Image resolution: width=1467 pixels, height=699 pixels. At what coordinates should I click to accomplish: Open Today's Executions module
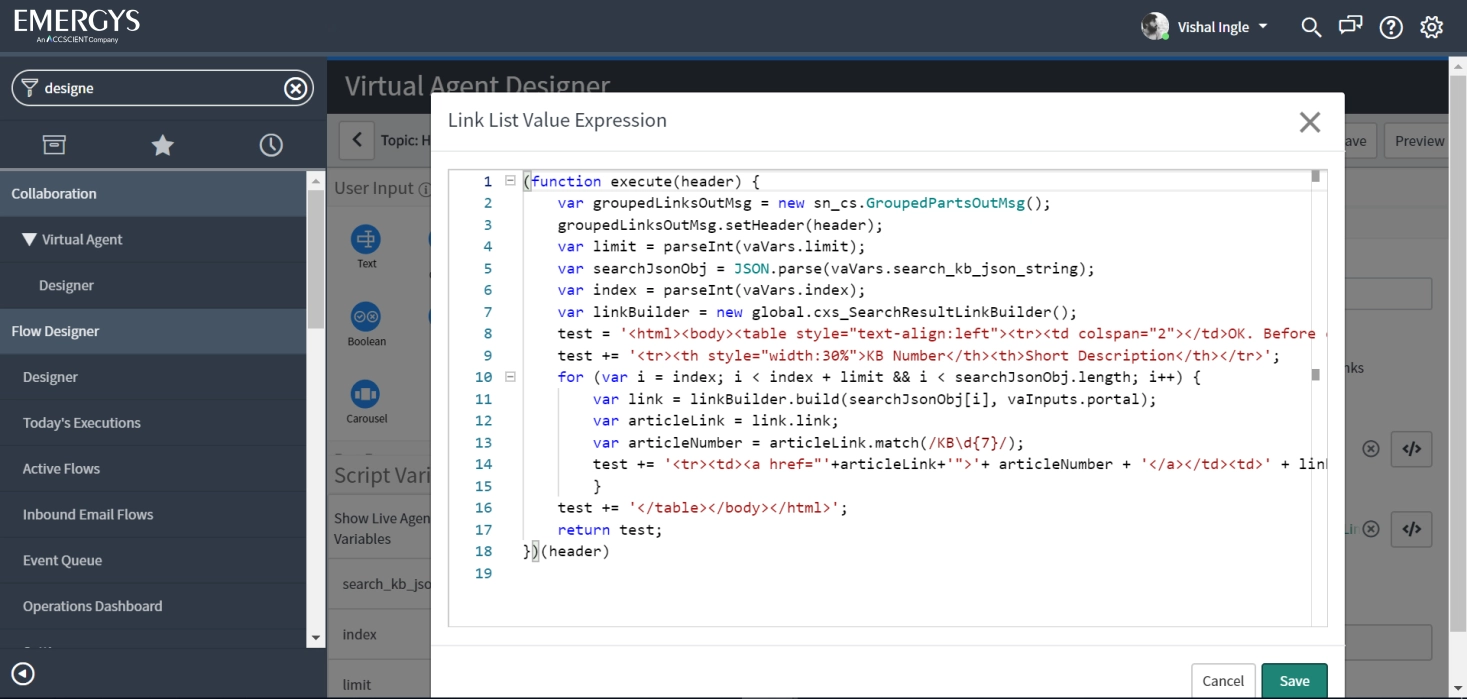pos(81,423)
